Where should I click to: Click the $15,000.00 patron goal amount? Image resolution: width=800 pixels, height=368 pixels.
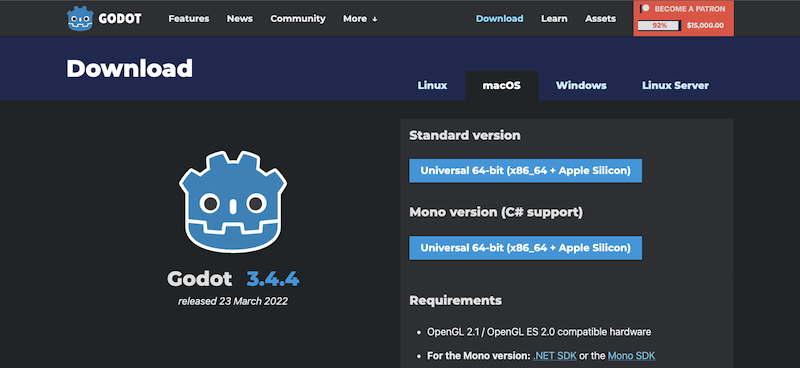[705, 25]
